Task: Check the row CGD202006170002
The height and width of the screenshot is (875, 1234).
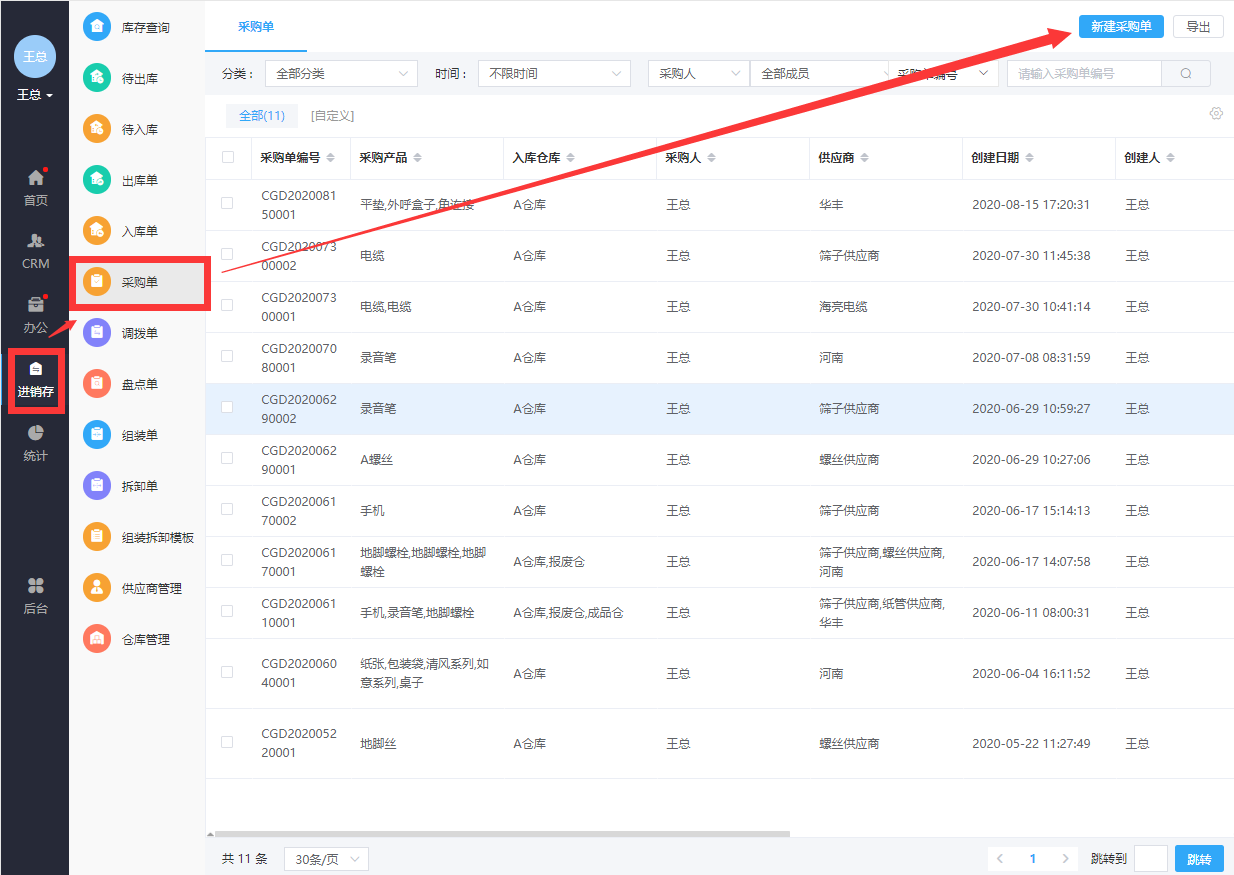Action: [227, 509]
